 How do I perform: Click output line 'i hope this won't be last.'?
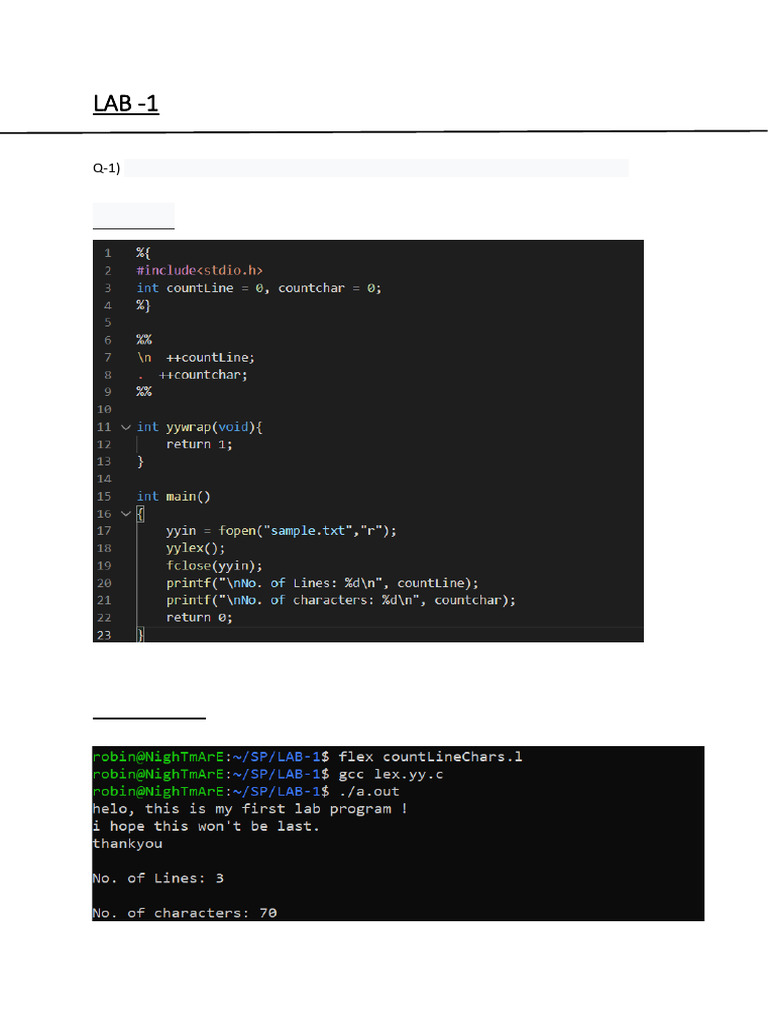pos(206,826)
